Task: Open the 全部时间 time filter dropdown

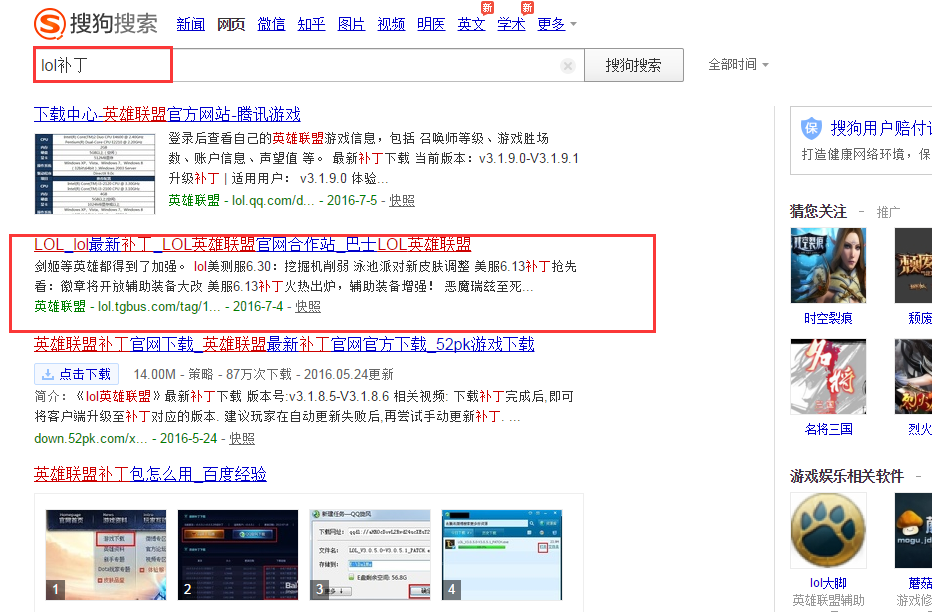Action: pos(738,64)
